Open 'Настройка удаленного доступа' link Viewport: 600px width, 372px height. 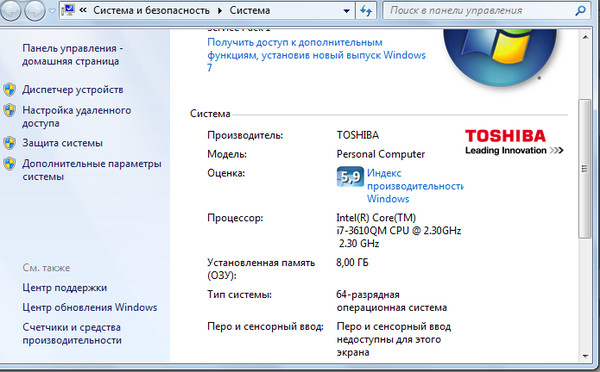77,116
